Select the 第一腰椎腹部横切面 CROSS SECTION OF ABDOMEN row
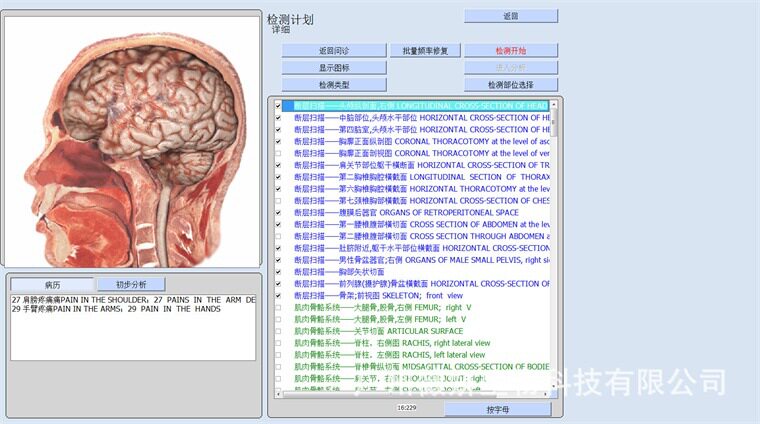 click(x=422, y=224)
